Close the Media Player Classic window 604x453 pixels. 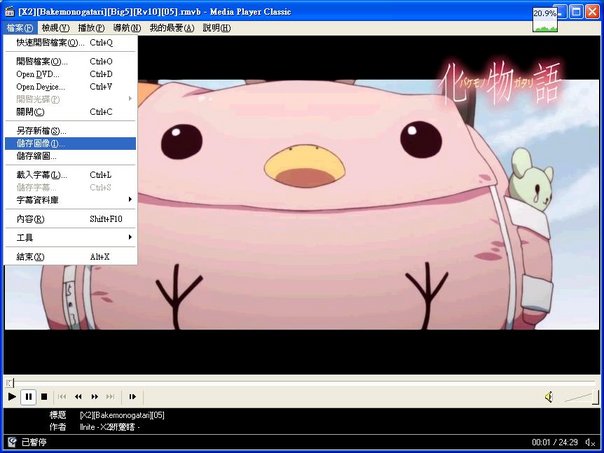[x=592, y=12]
